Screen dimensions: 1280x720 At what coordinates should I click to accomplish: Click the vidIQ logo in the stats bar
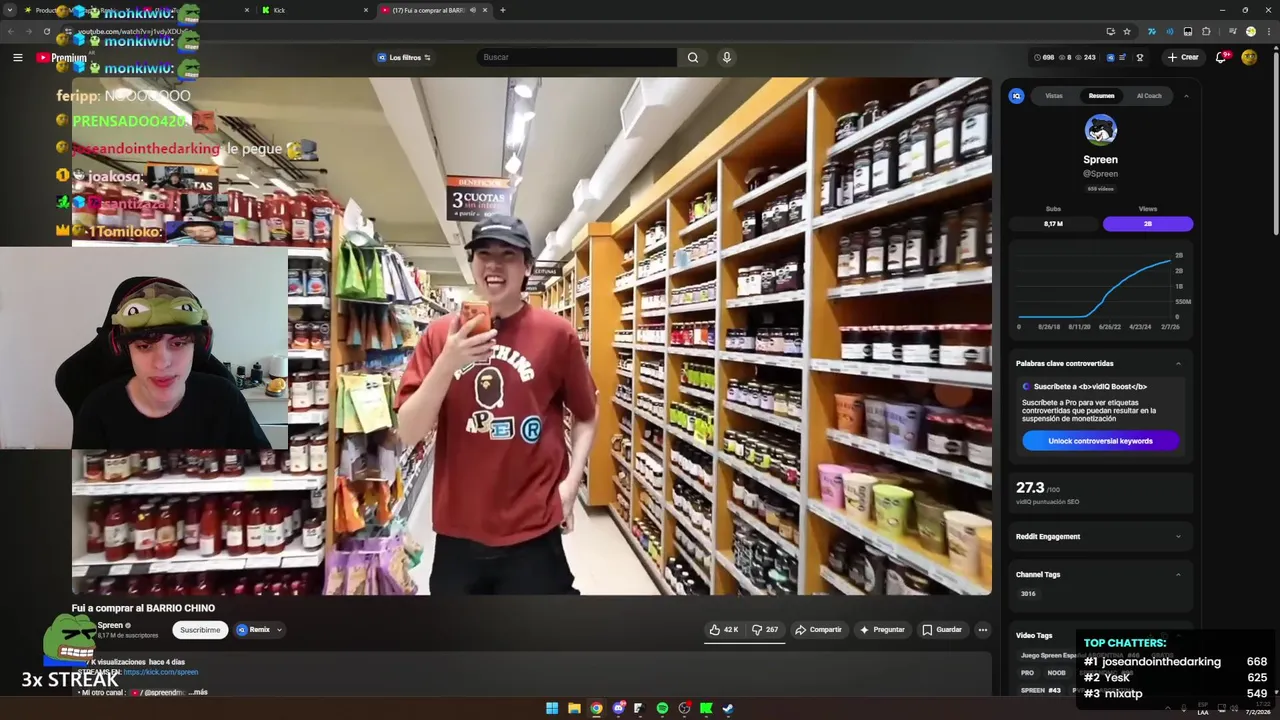[1110, 57]
